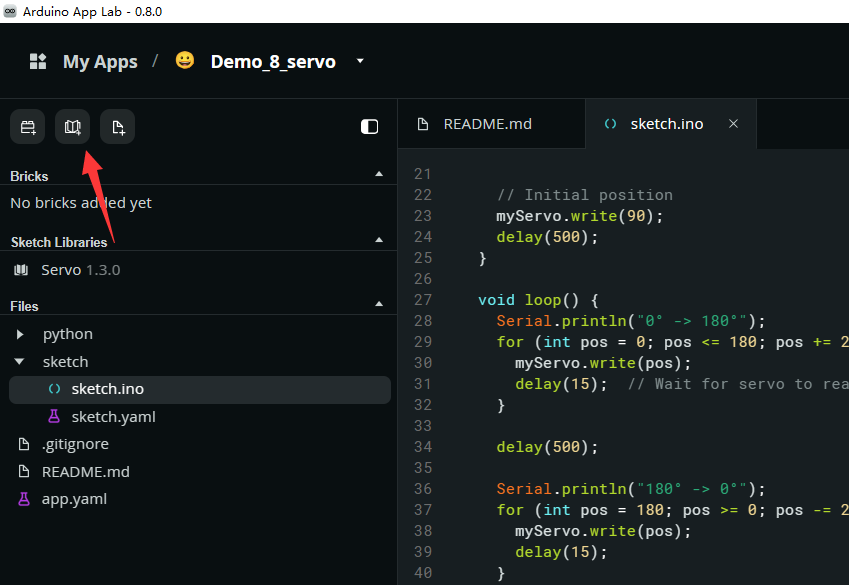
Task: Click the sketch.yaml flask icon
Action: click(x=54, y=416)
